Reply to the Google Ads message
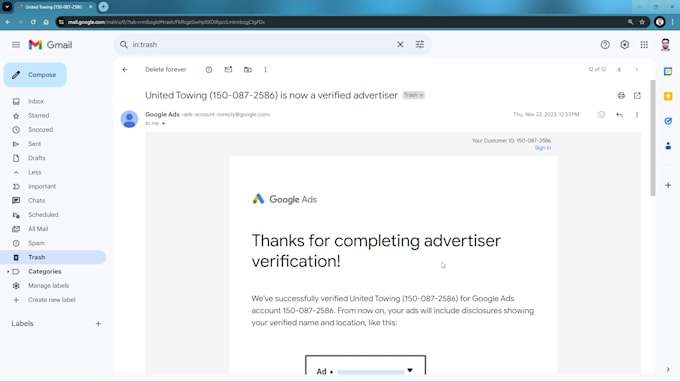680x382 pixels. [x=619, y=114]
